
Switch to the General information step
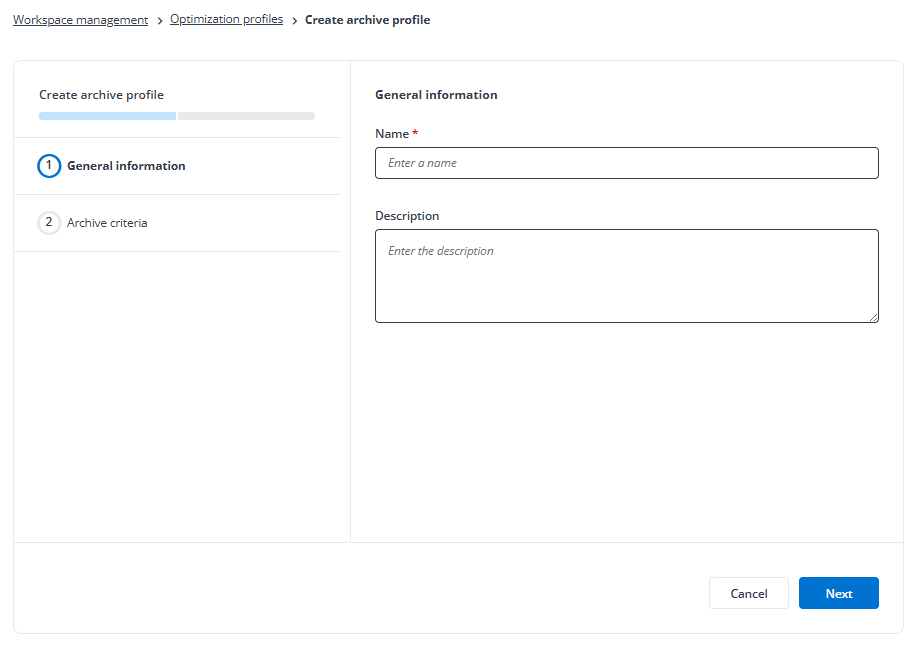[125, 165]
